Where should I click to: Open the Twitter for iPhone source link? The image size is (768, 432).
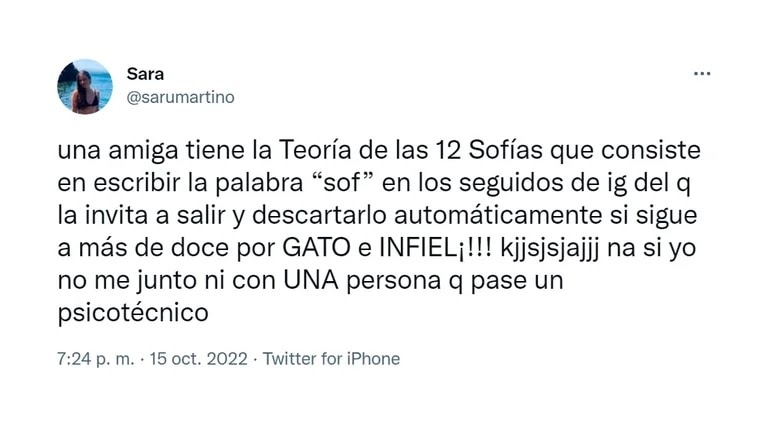tap(331, 359)
